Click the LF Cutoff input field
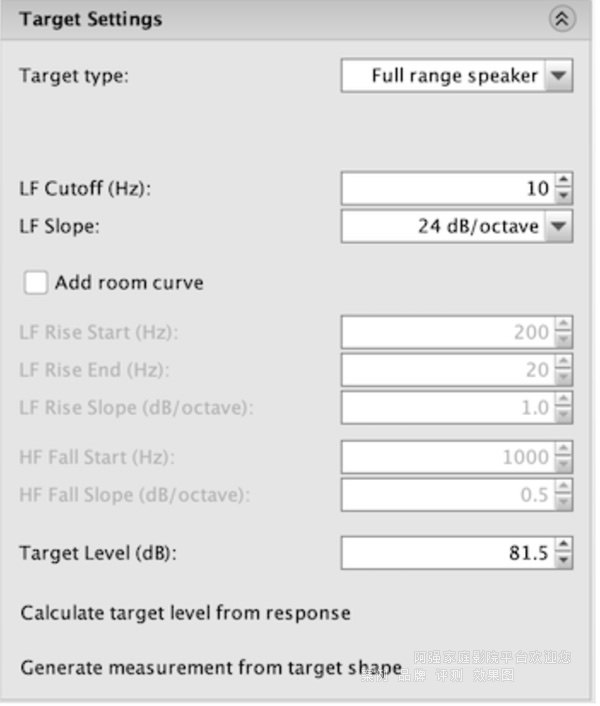Screen dimensions: 600x706 [x=447, y=188]
